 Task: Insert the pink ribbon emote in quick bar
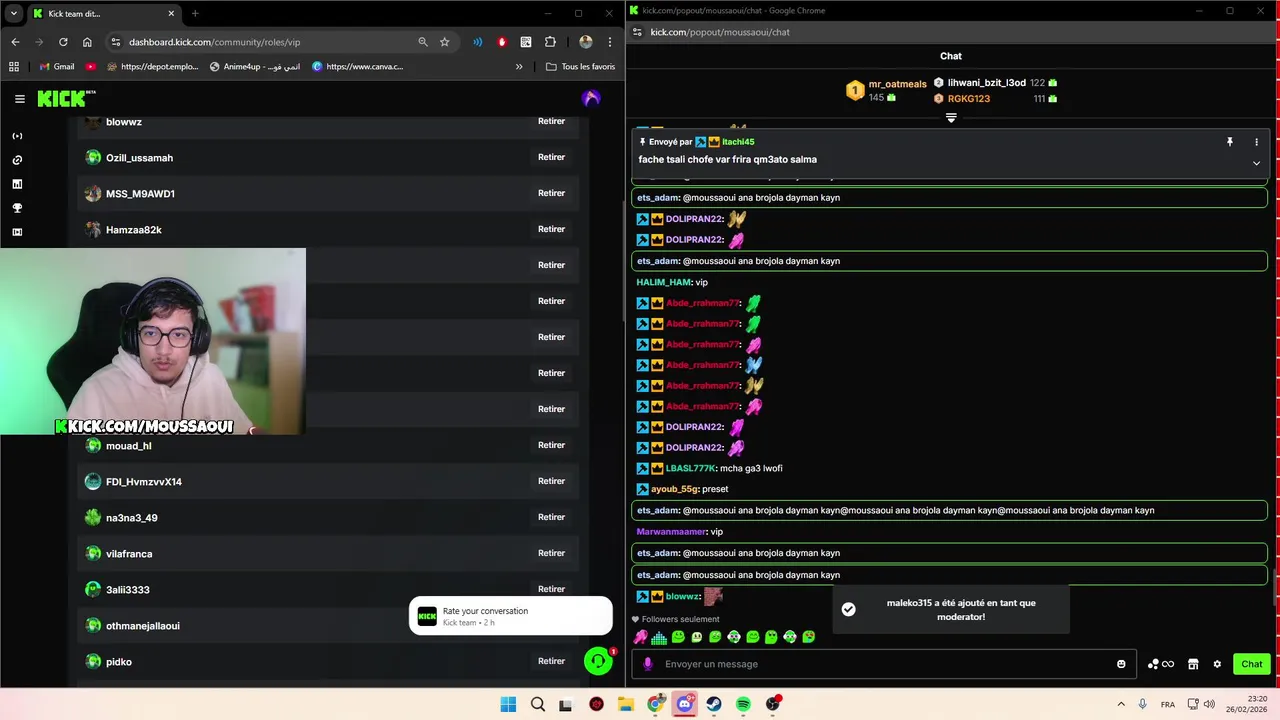tap(640, 637)
